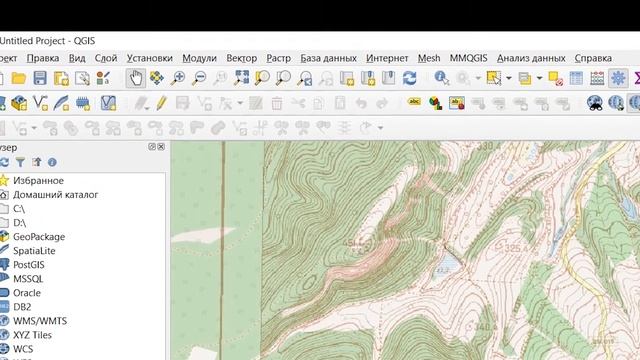Select Домашний каталог in Browser tree
640x360 pixels.
pyautogui.click(x=56, y=195)
